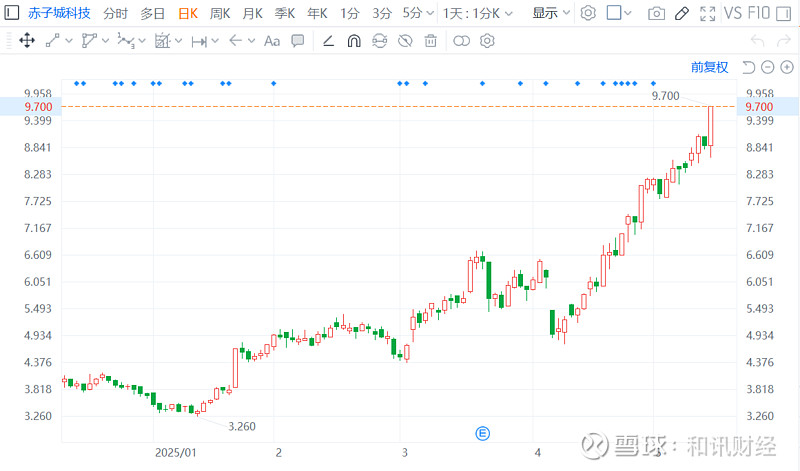Switch to 3分 three-minute chart
Viewport: 800px width, 471px height.
point(381,13)
